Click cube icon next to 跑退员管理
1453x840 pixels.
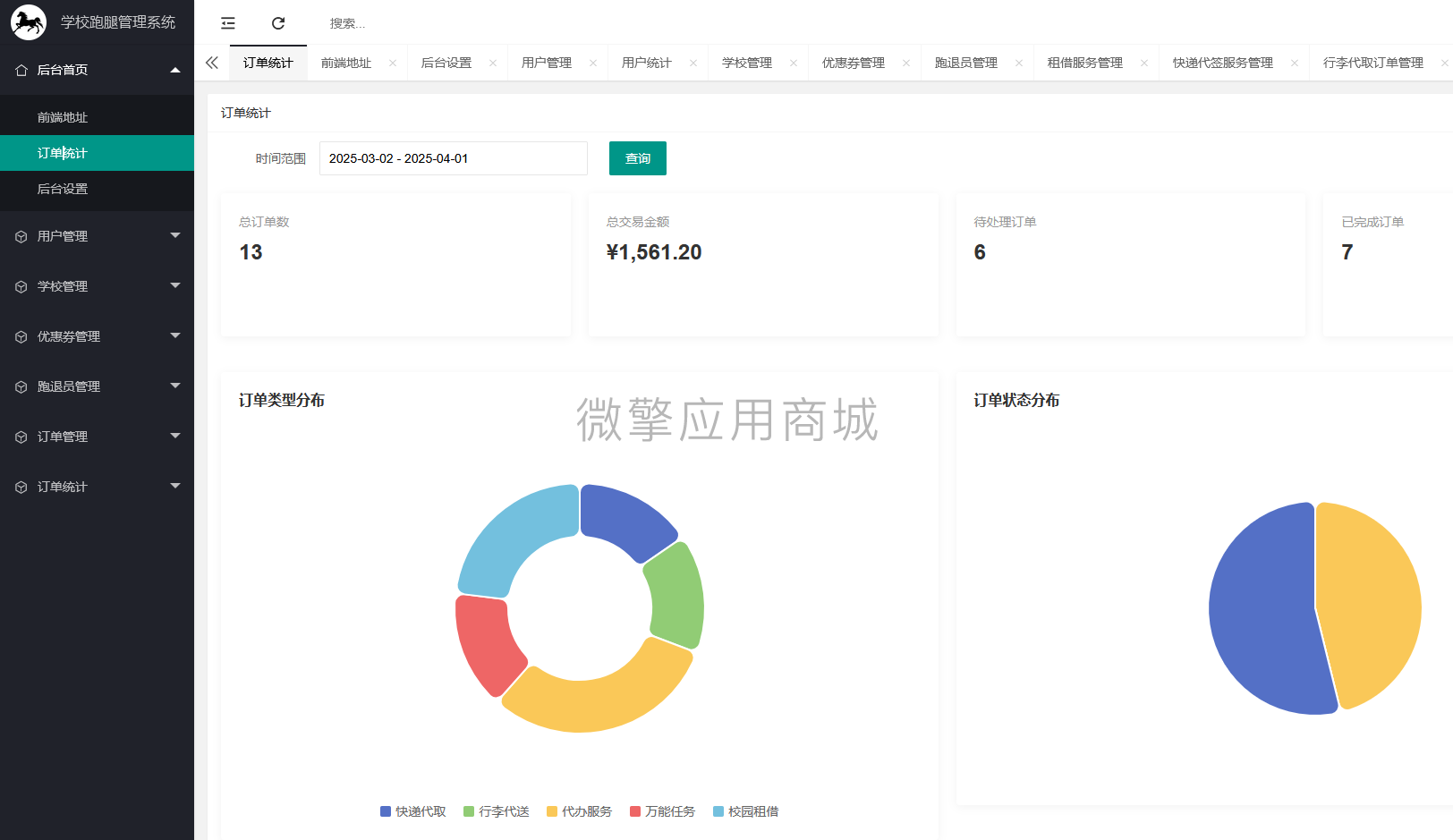[x=21, y=386]
